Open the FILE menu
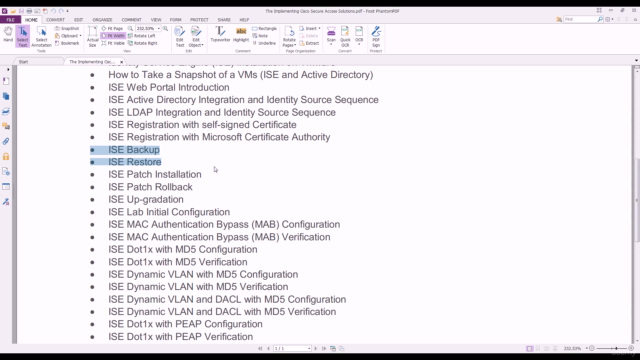This screenshot has width=640, height=360. (10, 20)
